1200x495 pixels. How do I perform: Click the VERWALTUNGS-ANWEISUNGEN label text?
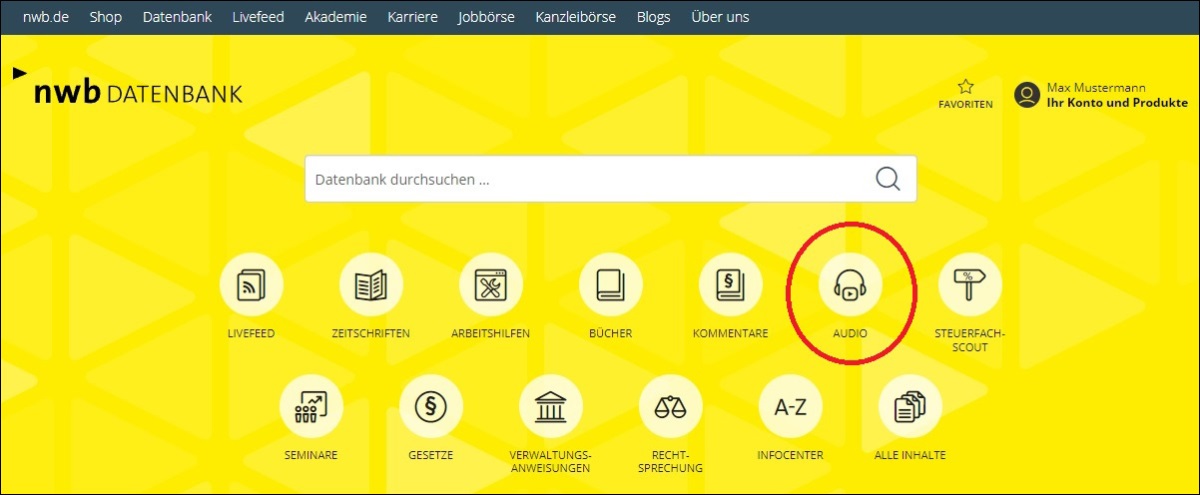[x=551, y=461]
